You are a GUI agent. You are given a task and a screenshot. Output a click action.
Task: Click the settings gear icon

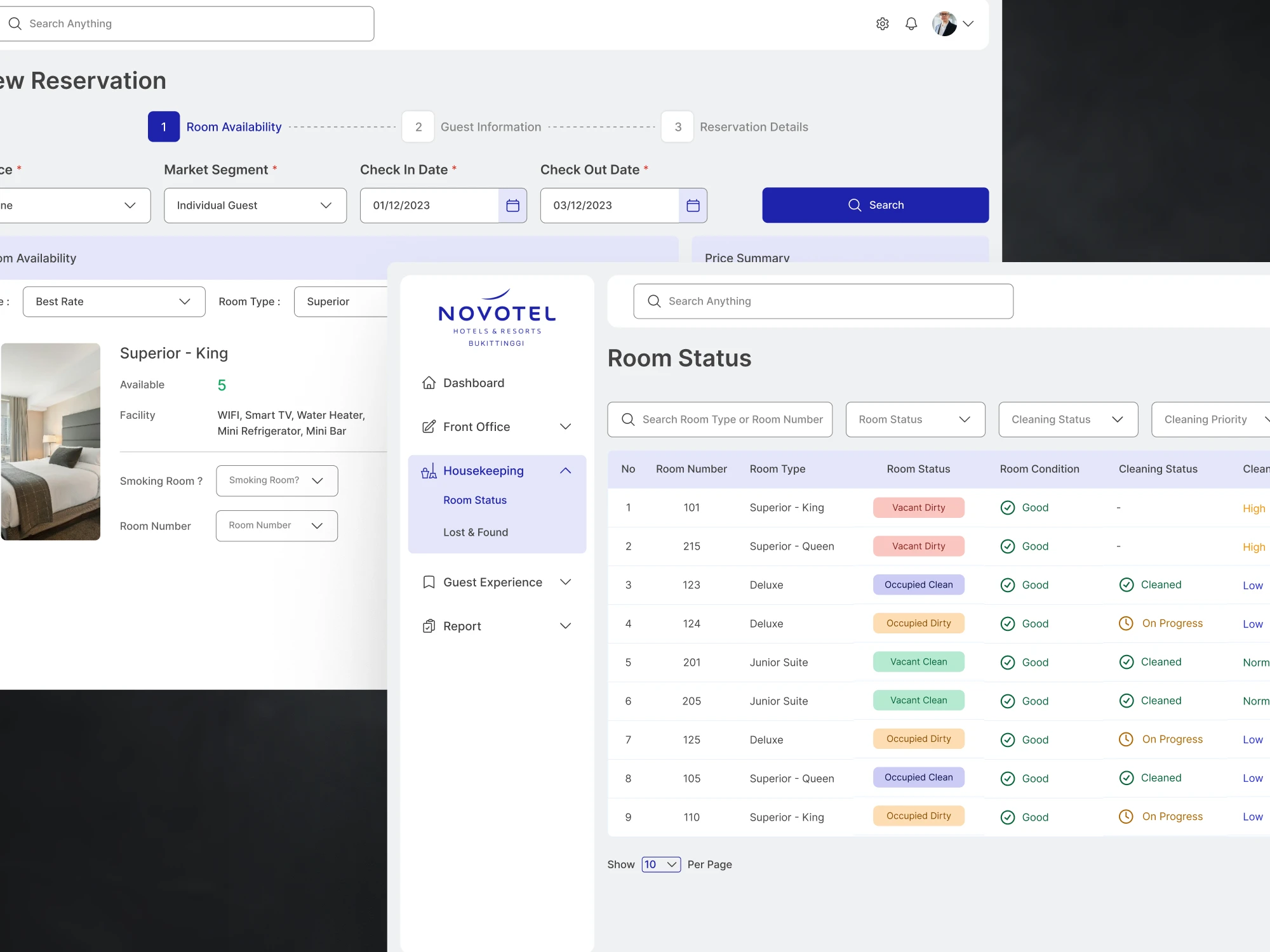[882, 24]
